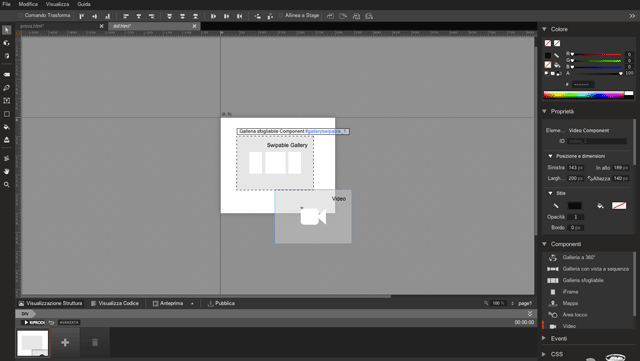Click the align bottom edges icon

(108, 16)
